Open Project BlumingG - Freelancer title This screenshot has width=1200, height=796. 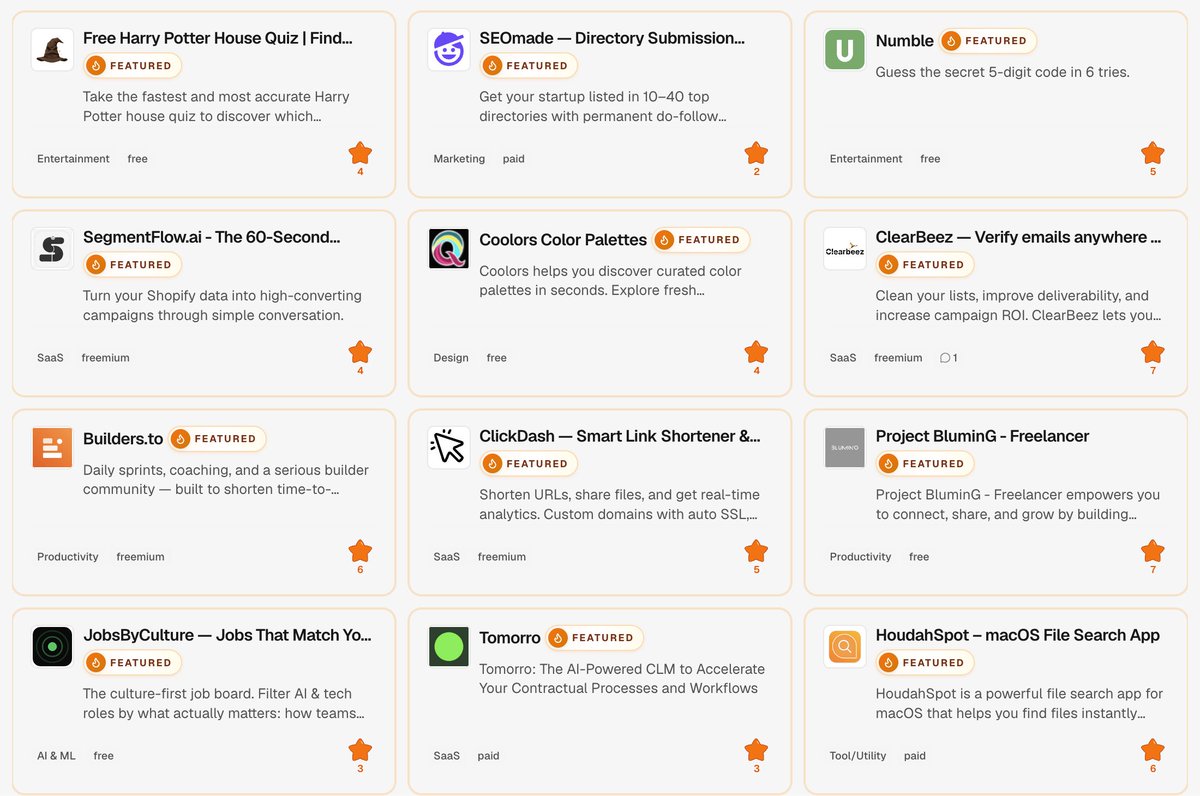pyautogui.click(x=982, y=436)
